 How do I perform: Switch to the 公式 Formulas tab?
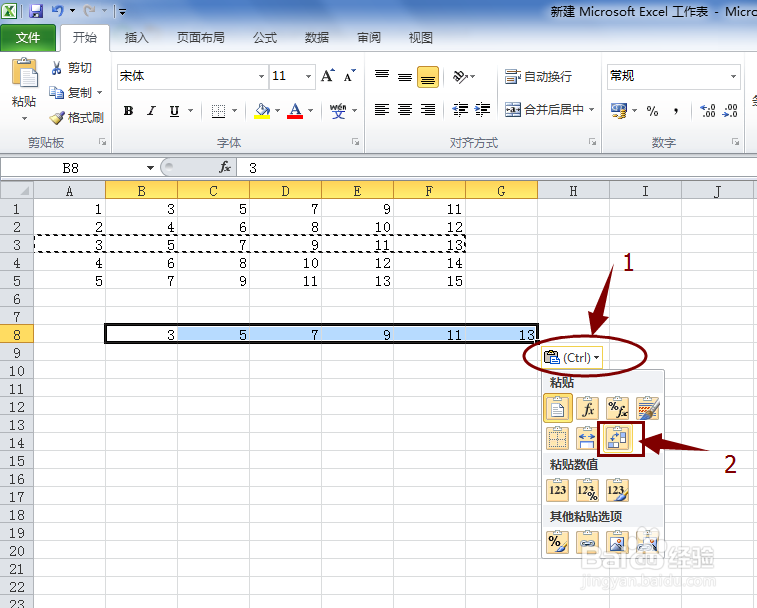pyautogui.click(x=265, y=38)
